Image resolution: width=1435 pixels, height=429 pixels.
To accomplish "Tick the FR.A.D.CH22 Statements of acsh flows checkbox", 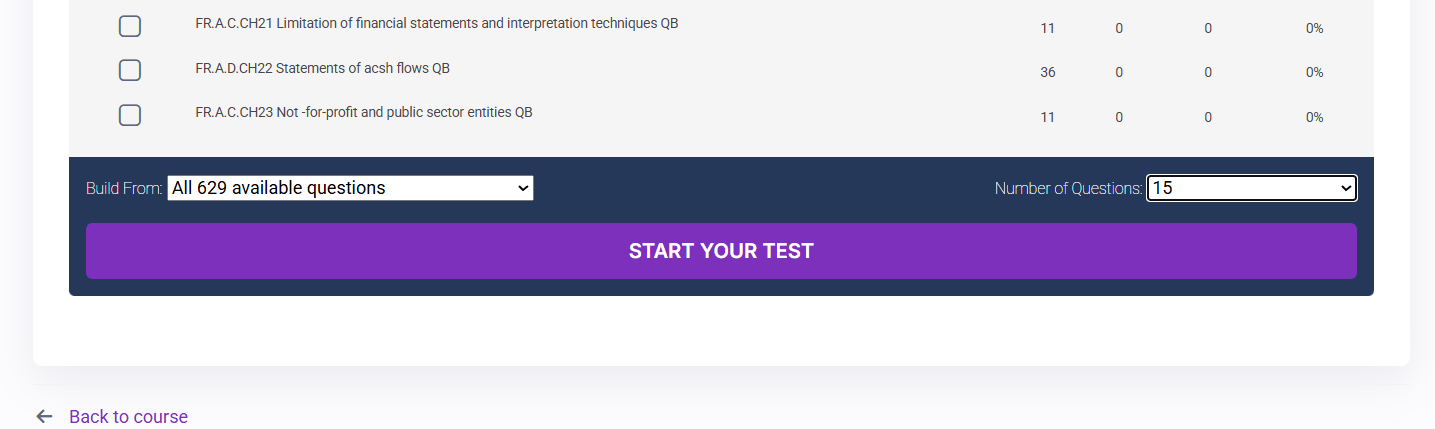I will (x=130, y=71).
